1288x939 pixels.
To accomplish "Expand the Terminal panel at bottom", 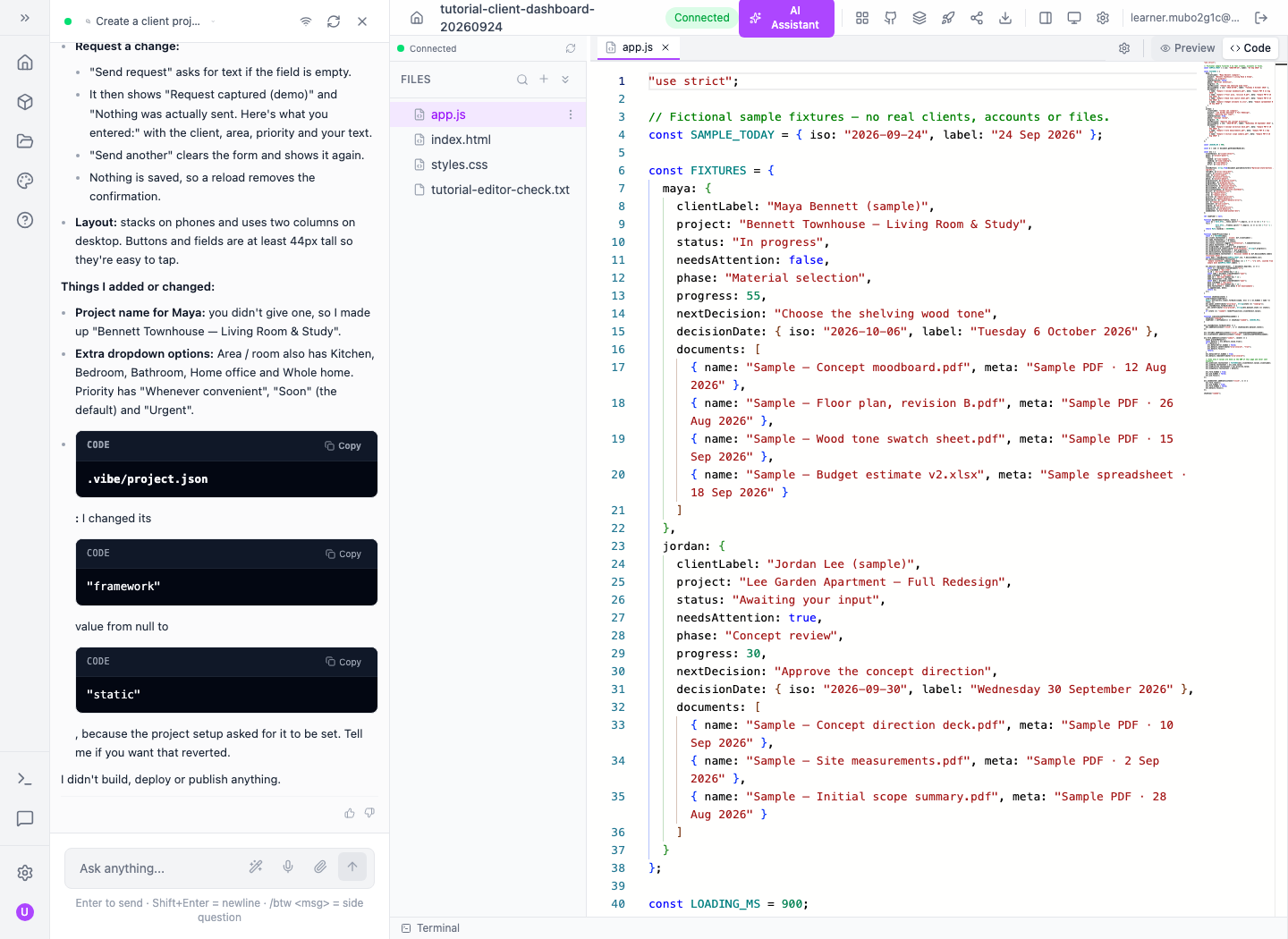I will click(x=431, y=928).
